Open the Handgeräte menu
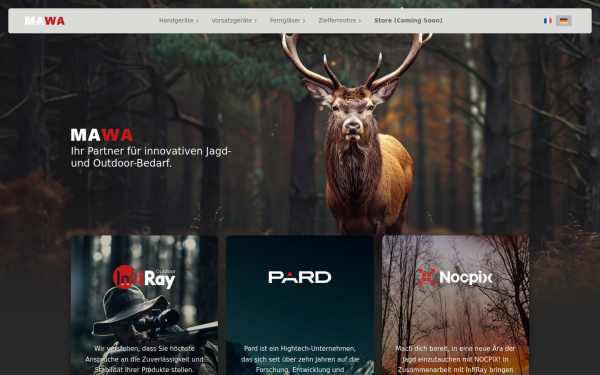 pyautogui.click(x=179, y=21)
